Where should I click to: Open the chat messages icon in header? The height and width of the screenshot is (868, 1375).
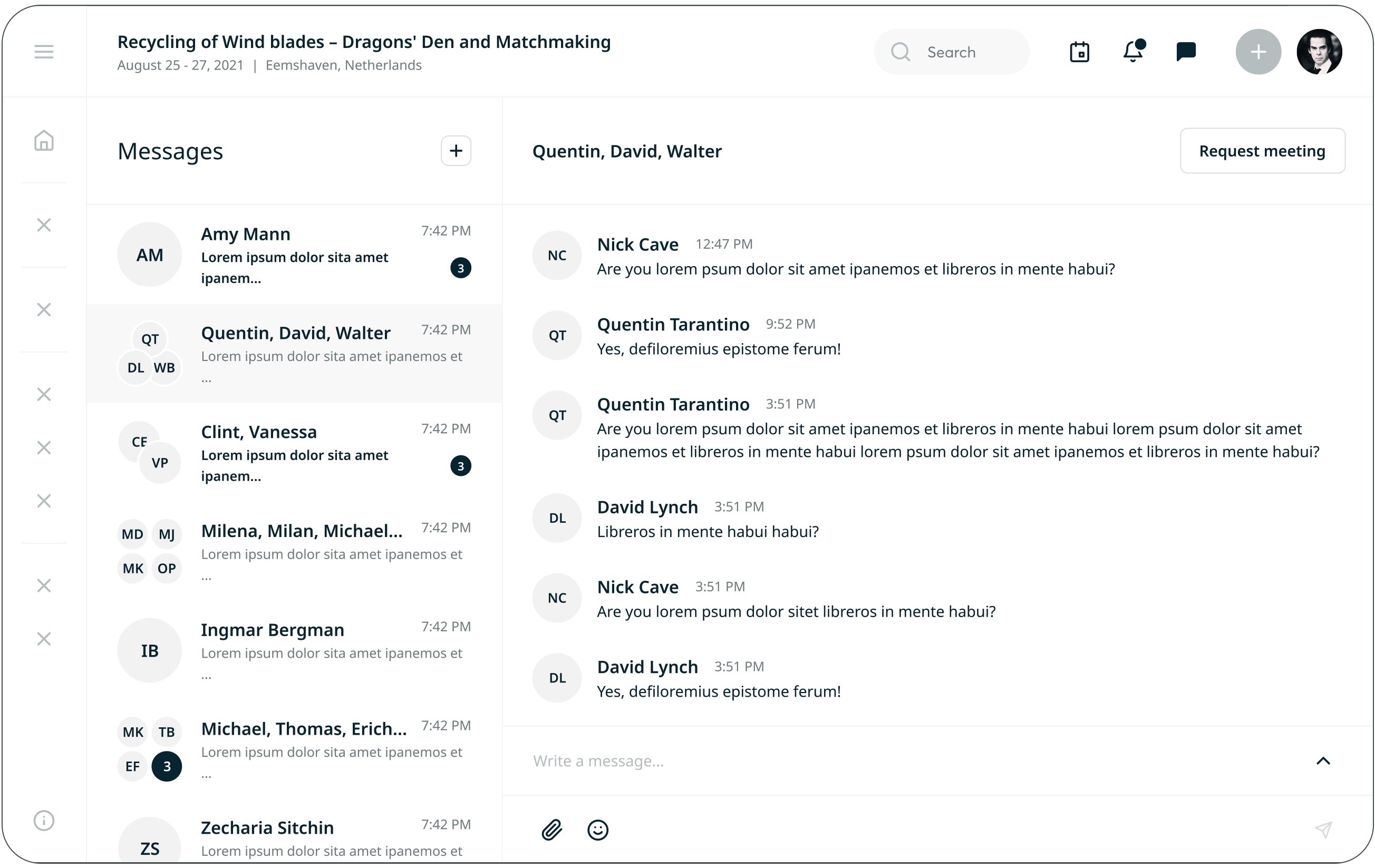[x=1186, y=52]
